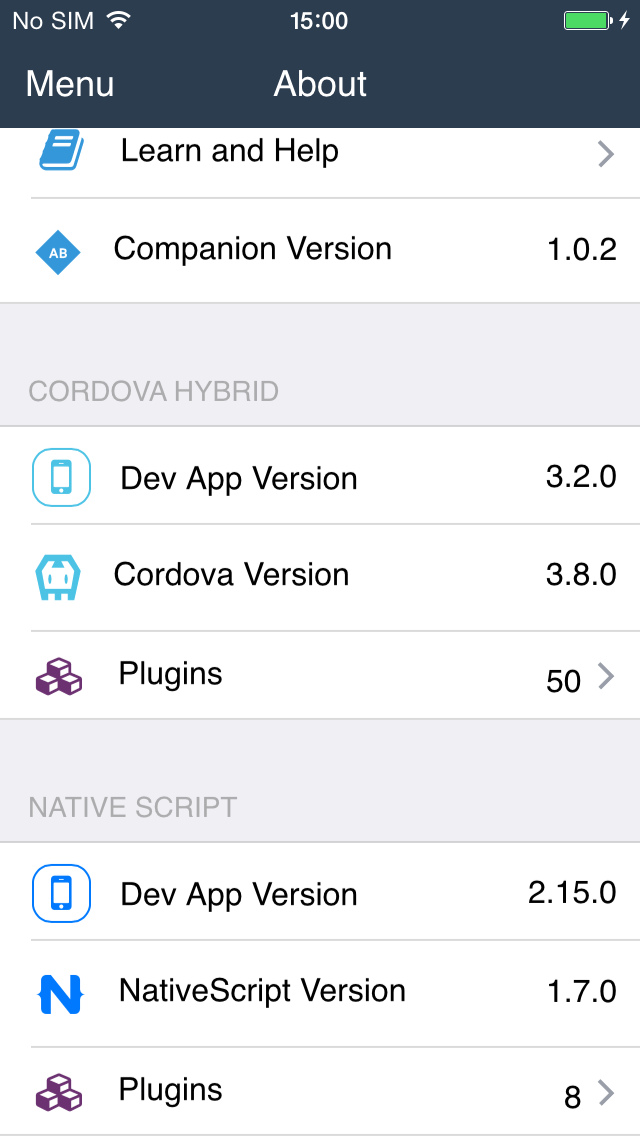Image resolution: width=640 pixels, height=1136 pixels.
Task: Tap the NativeScript Version 1.7.0 value
Action: (x=581, y=992)
